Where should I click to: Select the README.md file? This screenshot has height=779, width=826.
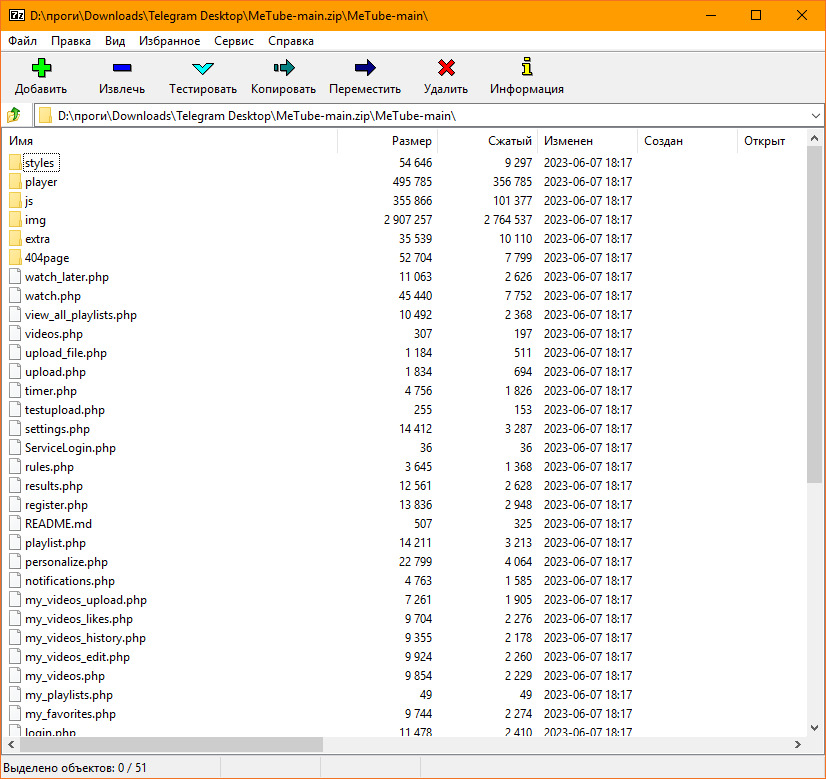click(58, 524)
